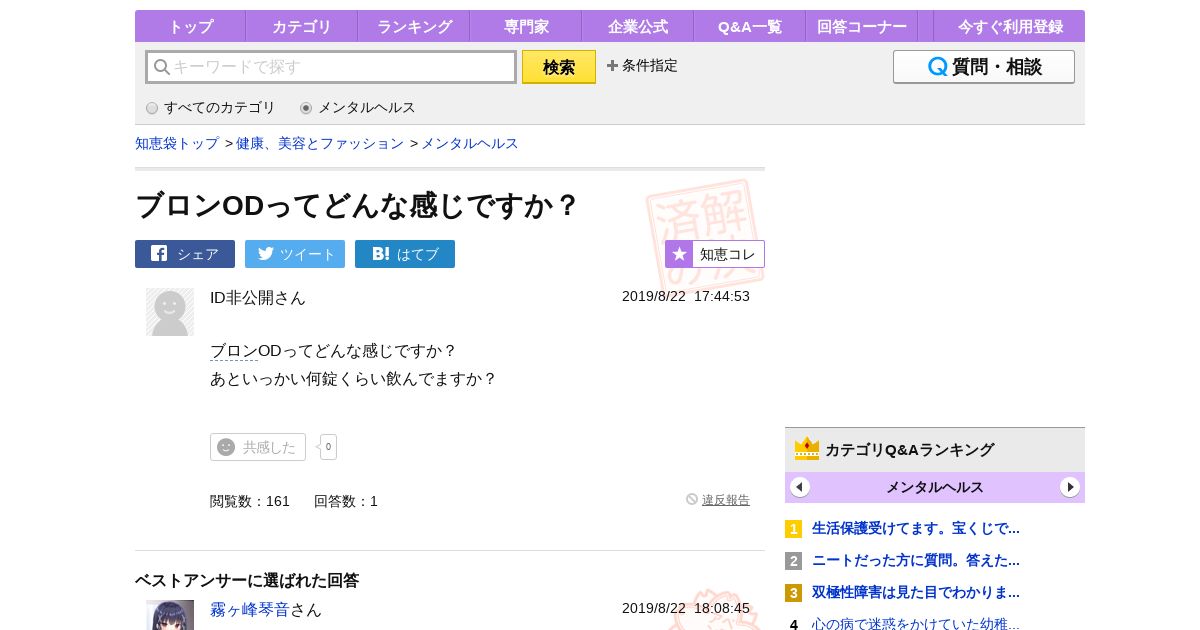Open the 専門家 tab
Screen dimensions: 1200x630
point(526,26)
